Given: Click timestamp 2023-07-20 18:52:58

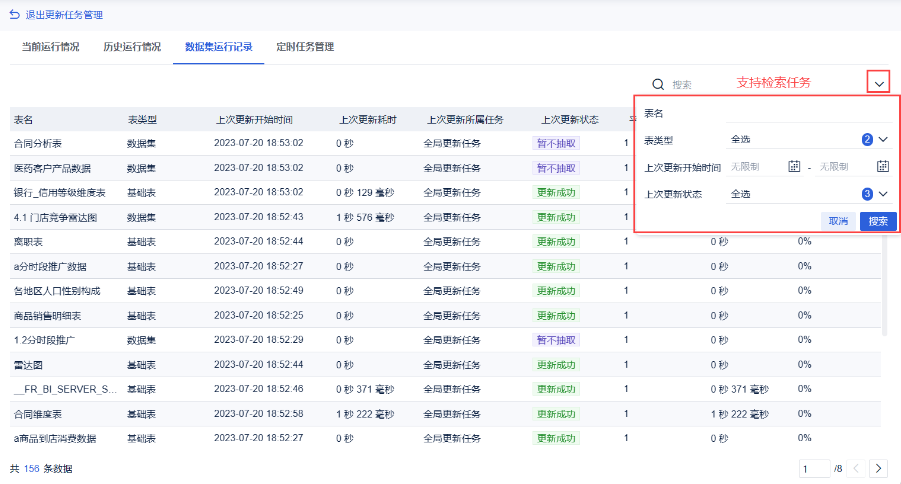Looking at the screenshot, I should coord(259,414).
